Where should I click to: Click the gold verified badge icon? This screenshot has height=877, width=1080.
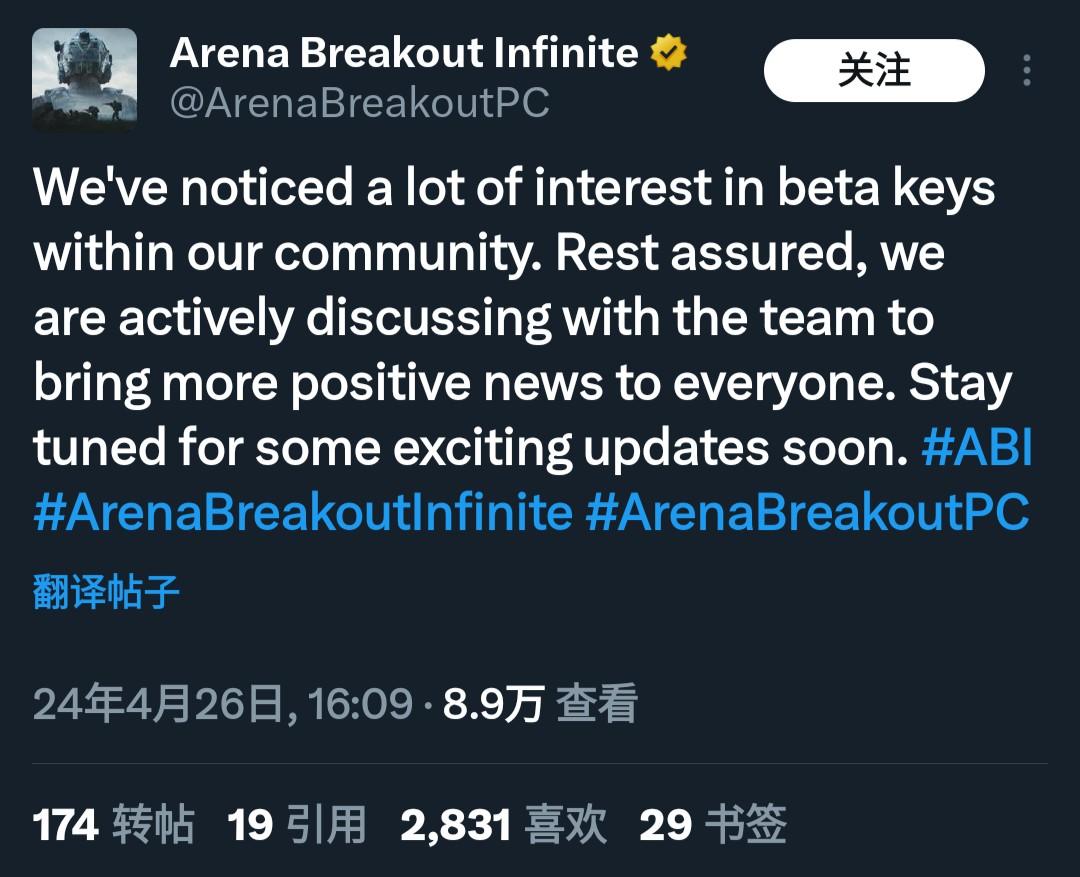coord(668,53)
